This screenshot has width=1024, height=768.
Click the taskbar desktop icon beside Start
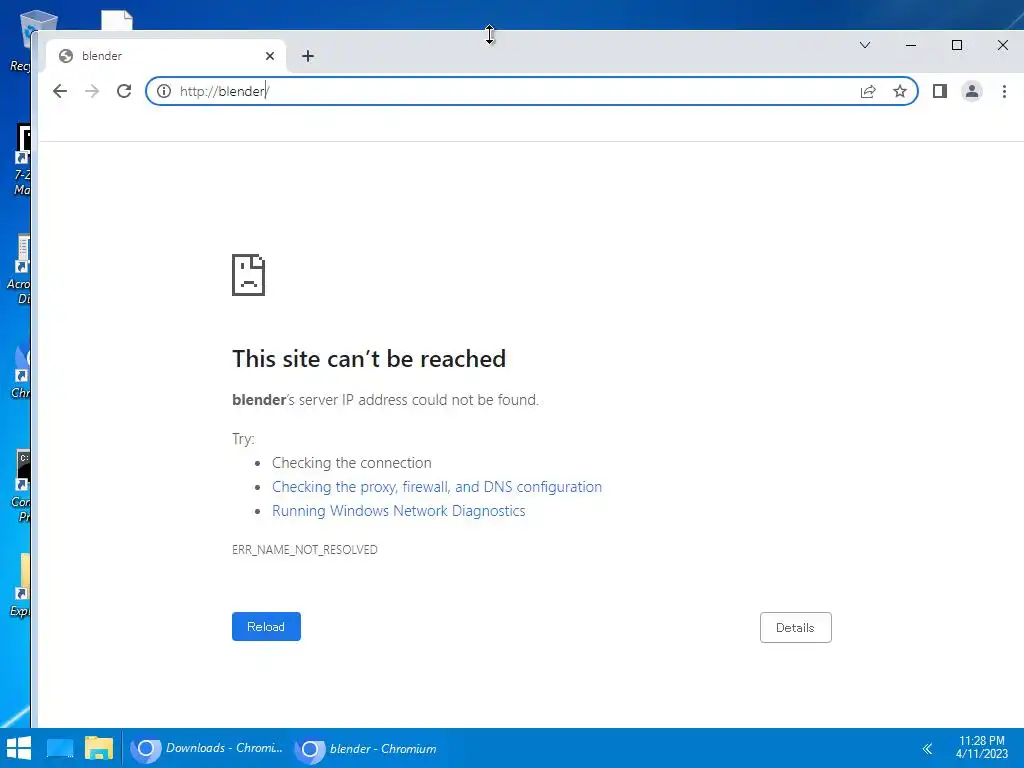click(x=59, y=748)
